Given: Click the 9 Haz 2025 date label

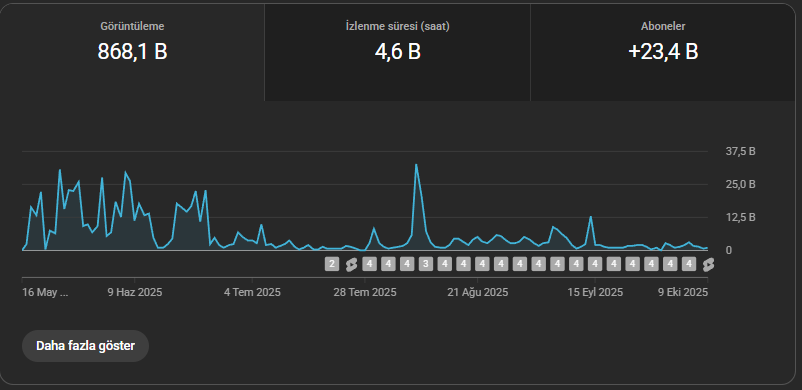Looking at the screenshot, I should [x=135, y=292].
